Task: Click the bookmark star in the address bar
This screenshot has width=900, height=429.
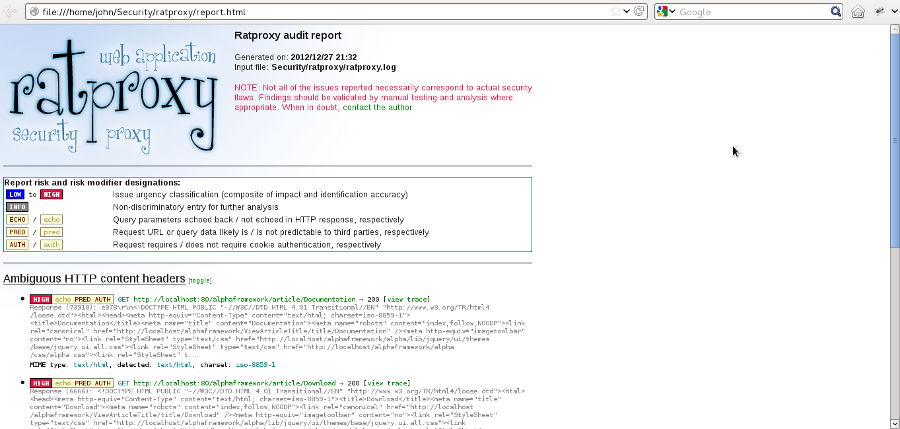Action: coord(614,12)
